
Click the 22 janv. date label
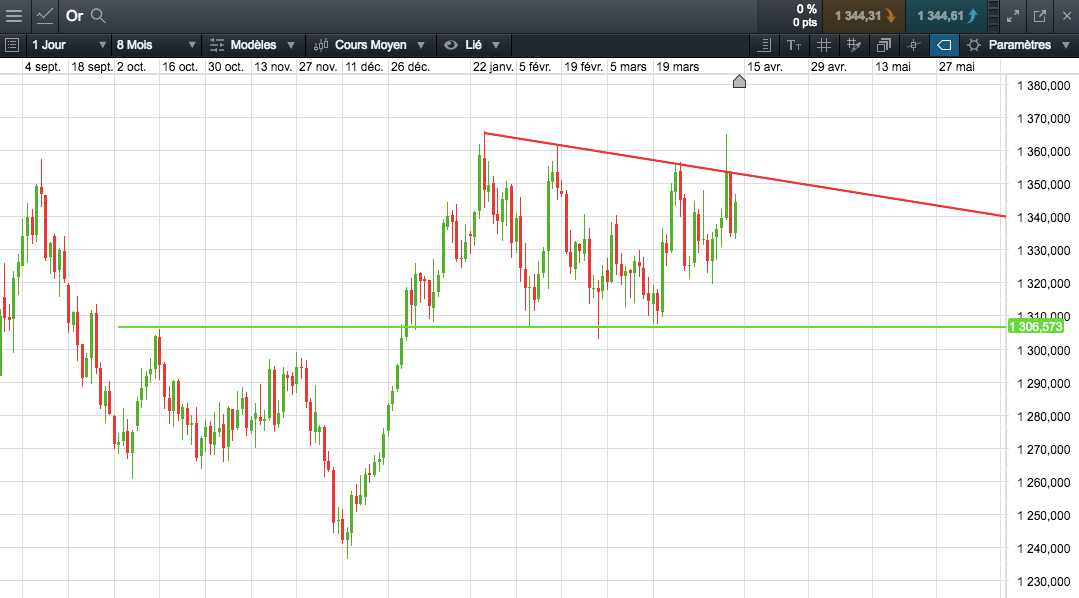pos(493,67)
